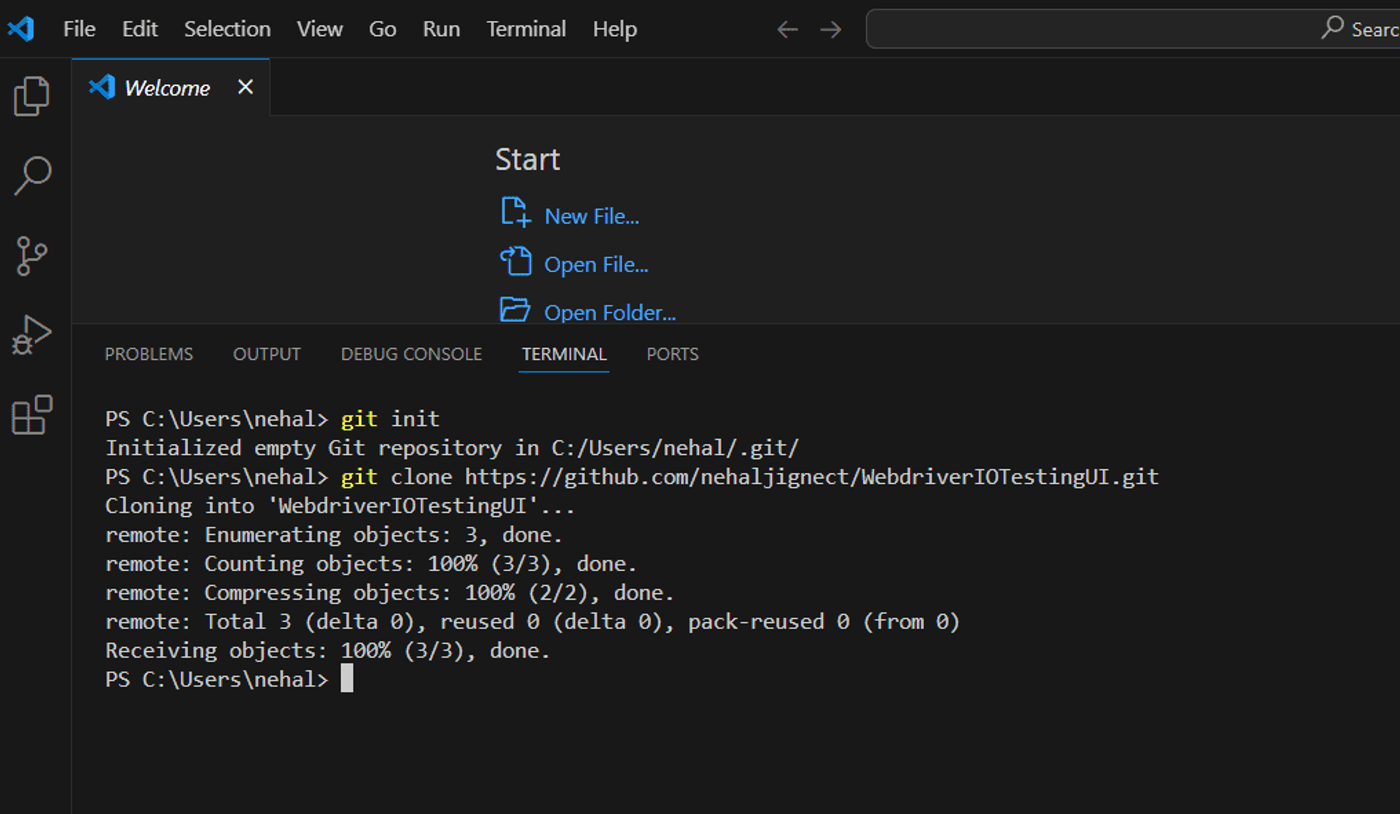Image resolution: width=1400 pixels, height=814 pixels.
Task: Click 'remote: Compressing objects' line
Action: [390, 593]
